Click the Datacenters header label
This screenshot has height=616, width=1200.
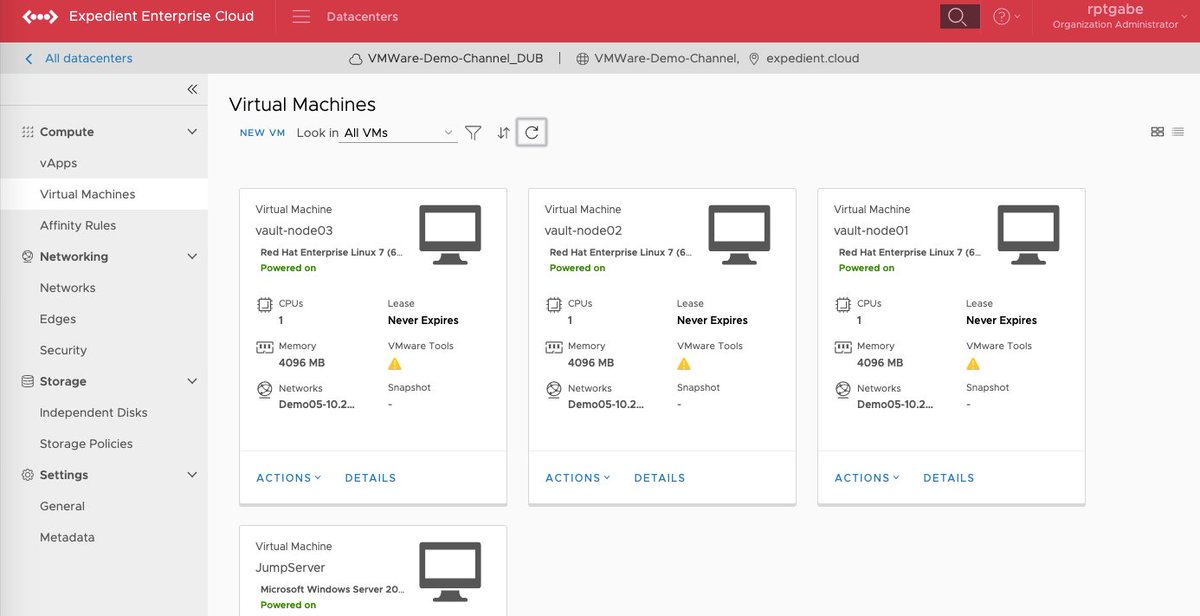pos(362,17)
